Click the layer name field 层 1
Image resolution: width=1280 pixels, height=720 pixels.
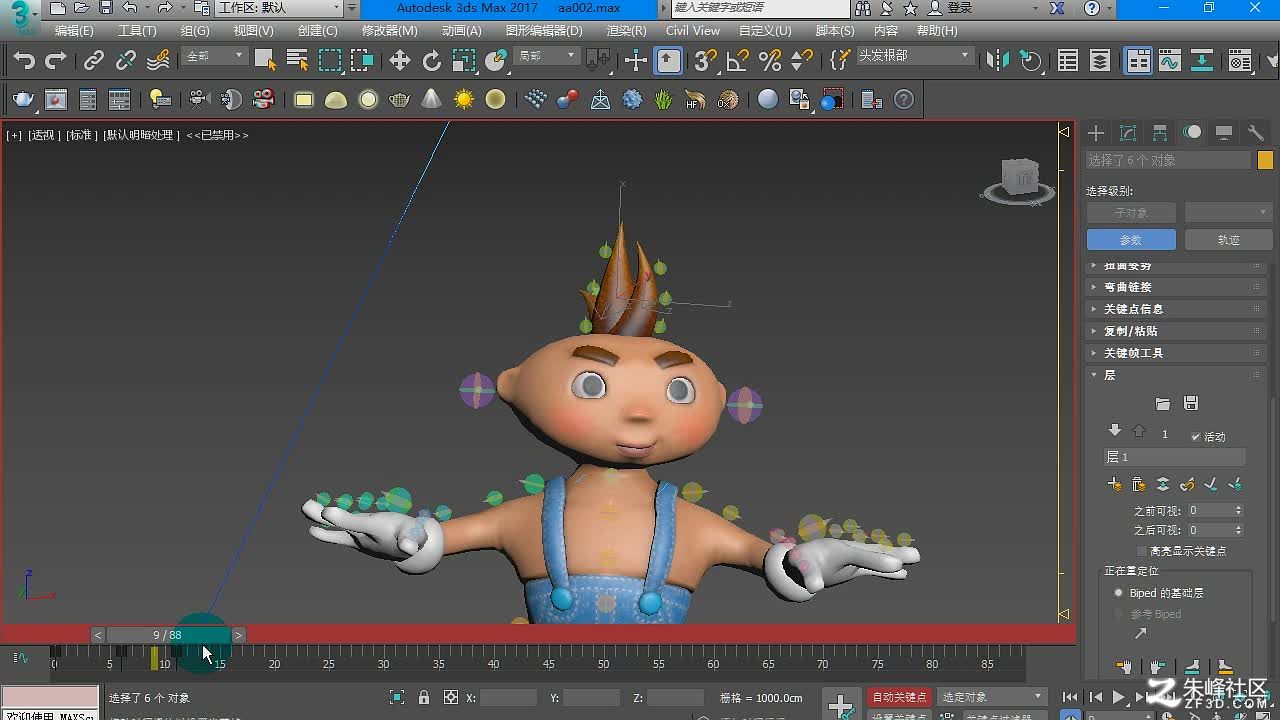1175,457
